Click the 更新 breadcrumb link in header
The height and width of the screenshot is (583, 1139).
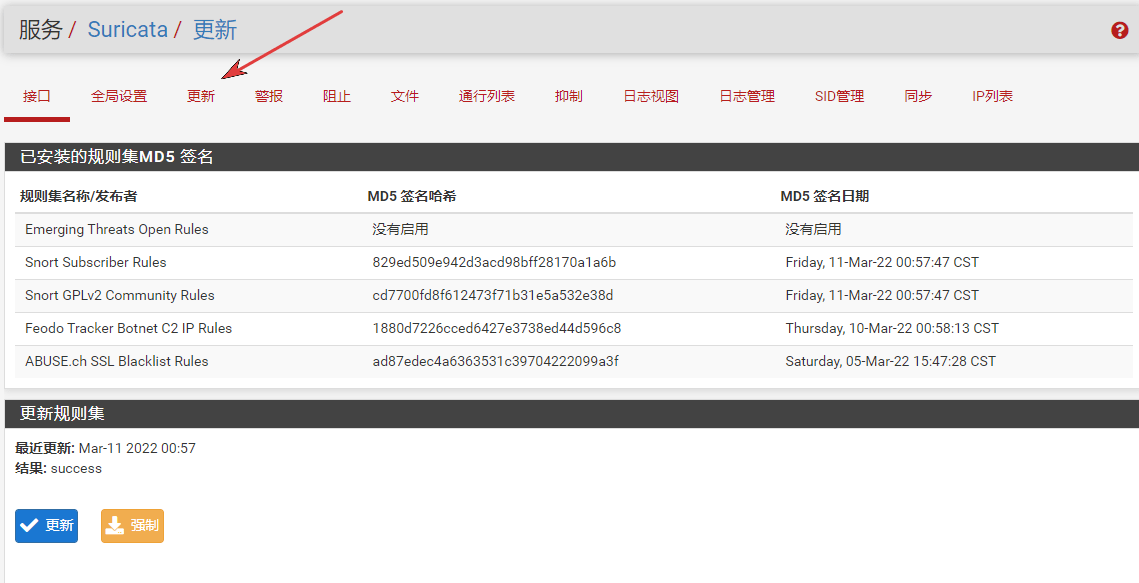click(x=215, y=29)
